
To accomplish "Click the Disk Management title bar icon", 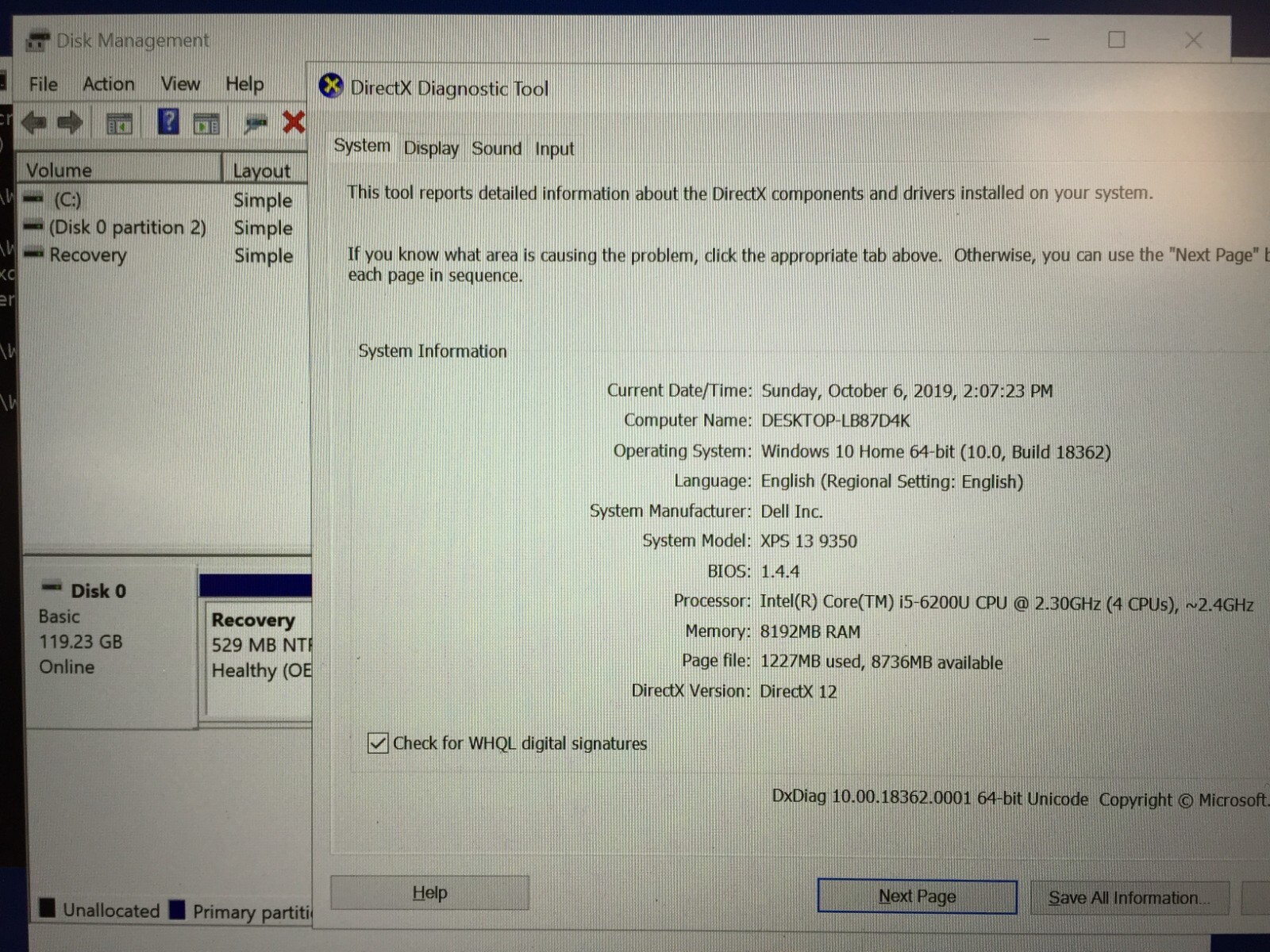I will pos(37,40).
